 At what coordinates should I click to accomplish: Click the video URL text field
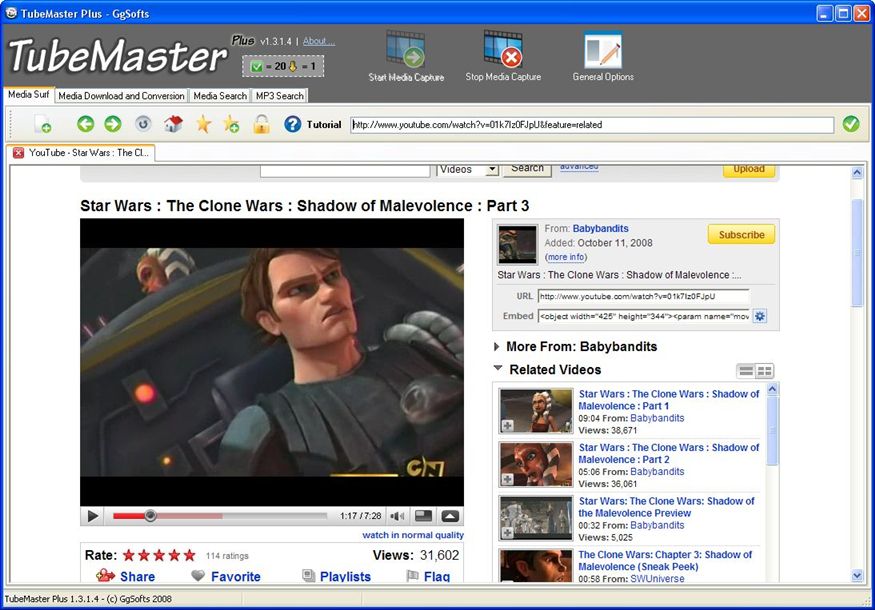click(643, 296)
